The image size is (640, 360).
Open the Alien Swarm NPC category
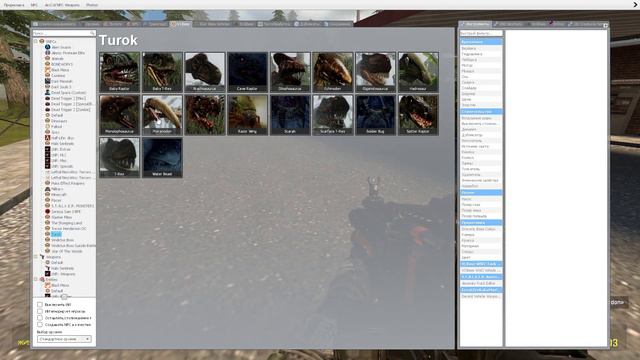61,47
